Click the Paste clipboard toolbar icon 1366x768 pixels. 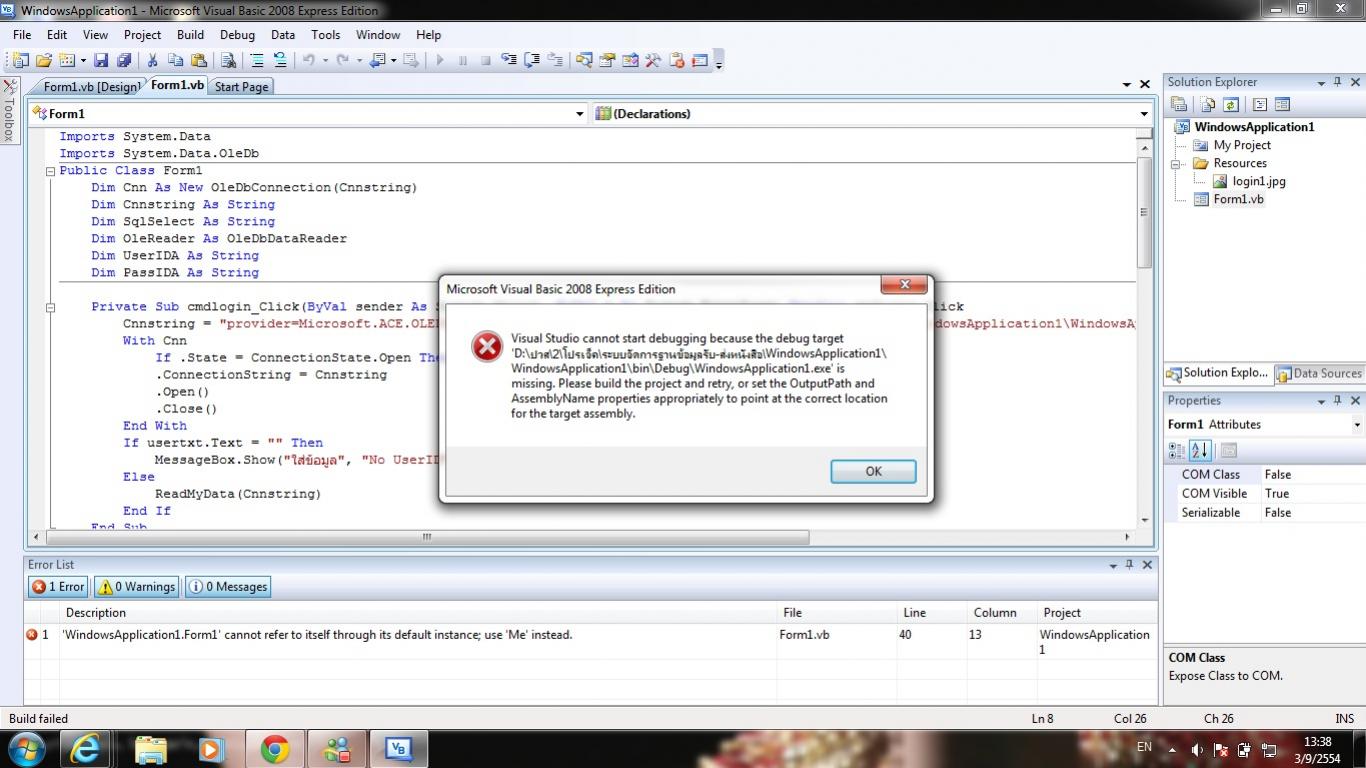tap(198, 60)
